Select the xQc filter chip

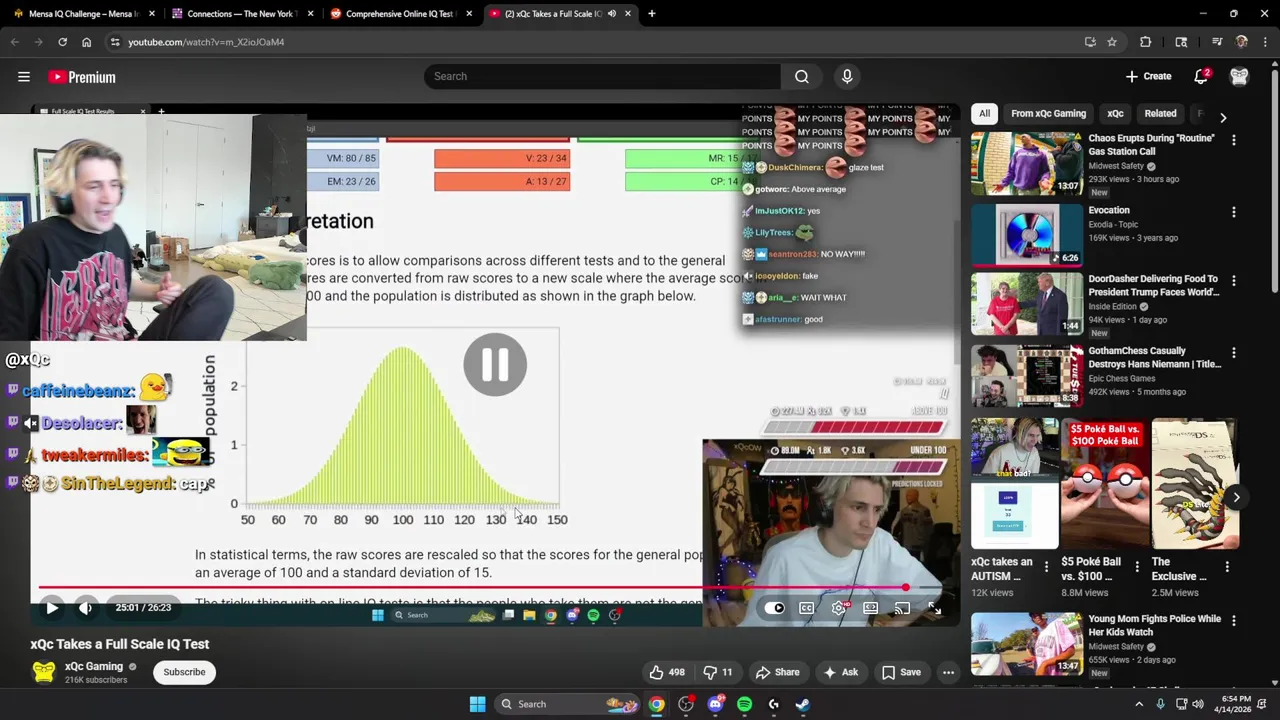1115,113
